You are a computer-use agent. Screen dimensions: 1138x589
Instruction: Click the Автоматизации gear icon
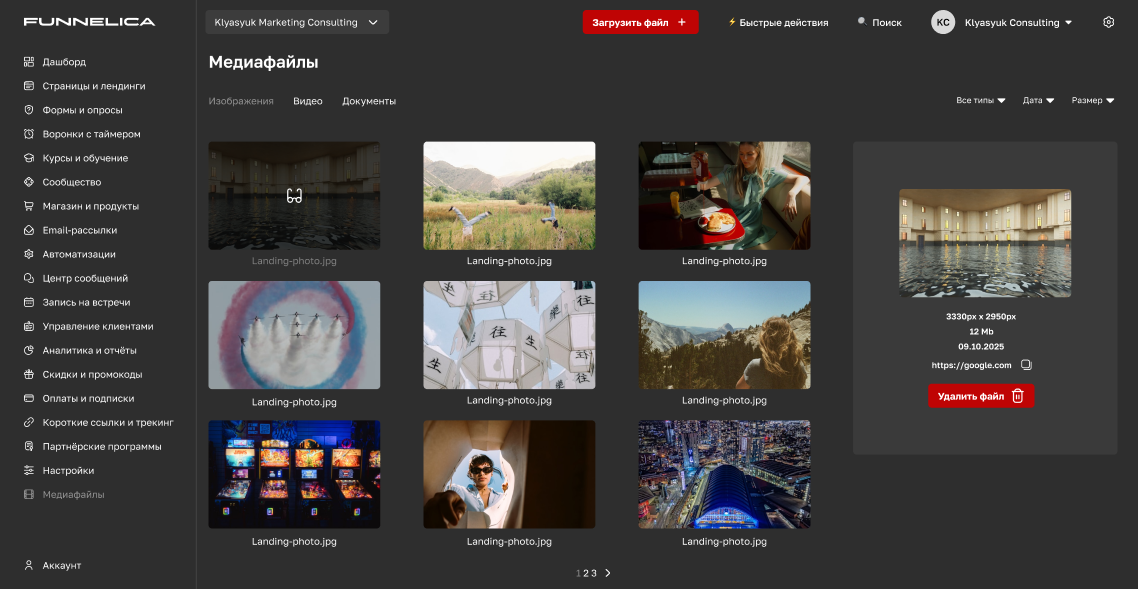coord(29,255)
